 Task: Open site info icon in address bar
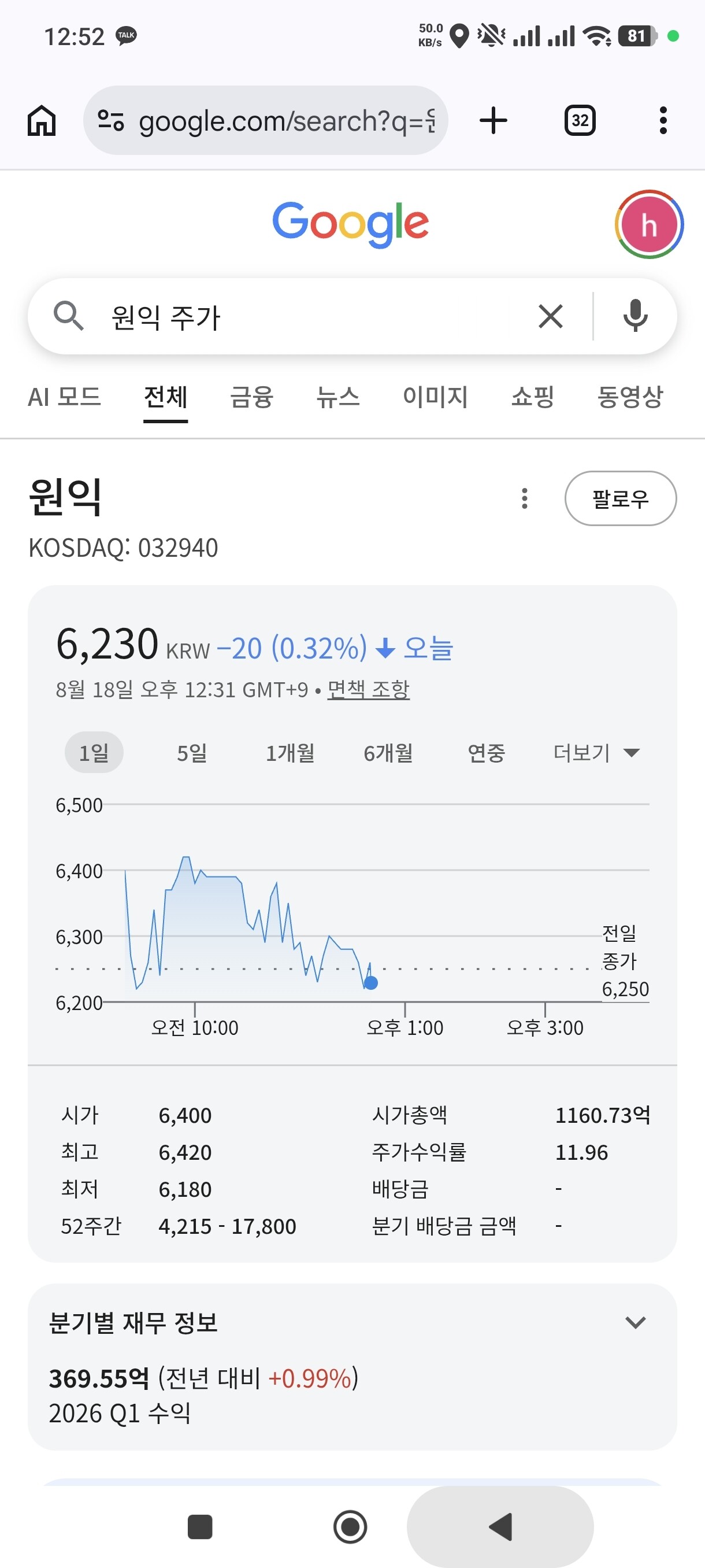pyautogui.click(x=111, y=120)
